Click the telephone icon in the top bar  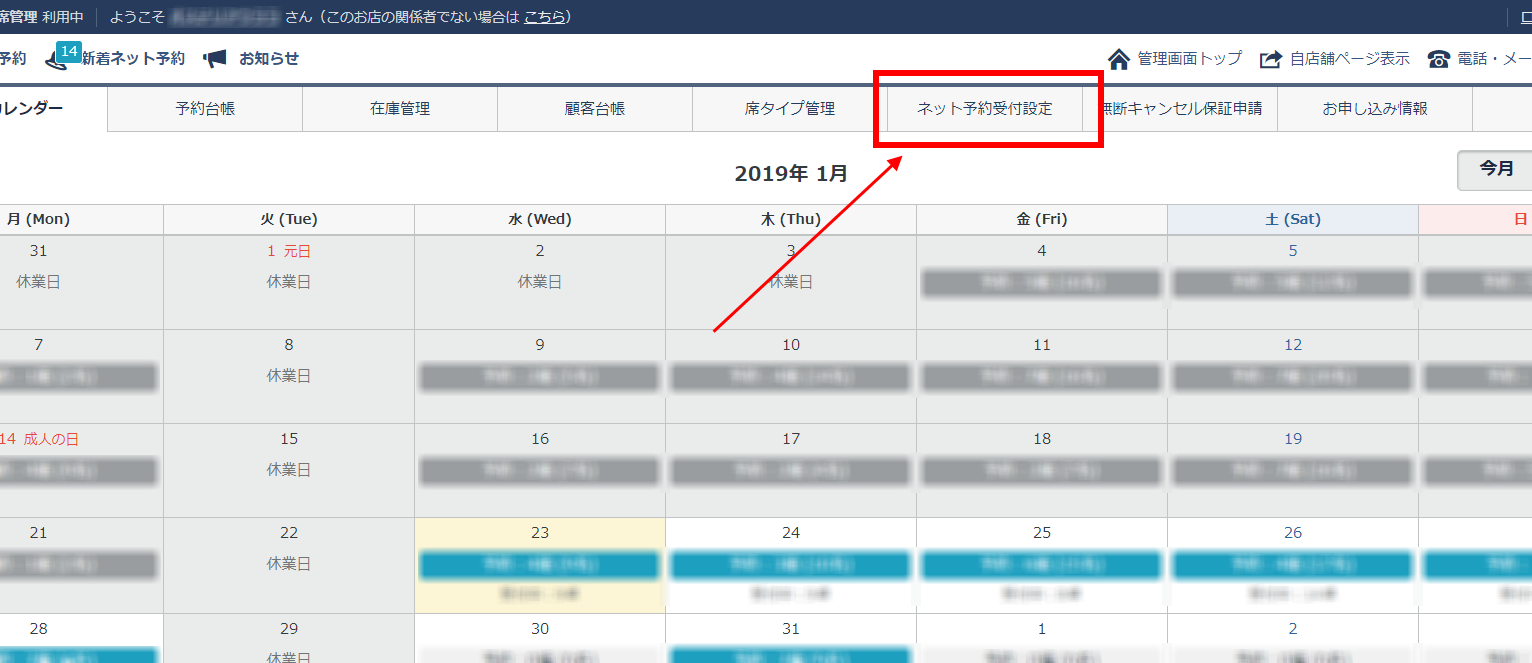[x=1439, y=59]
